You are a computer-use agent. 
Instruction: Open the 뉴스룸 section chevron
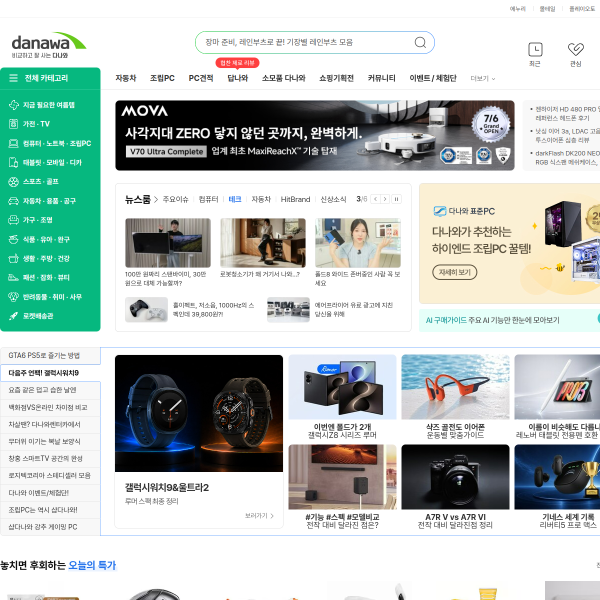coord(156,199)
